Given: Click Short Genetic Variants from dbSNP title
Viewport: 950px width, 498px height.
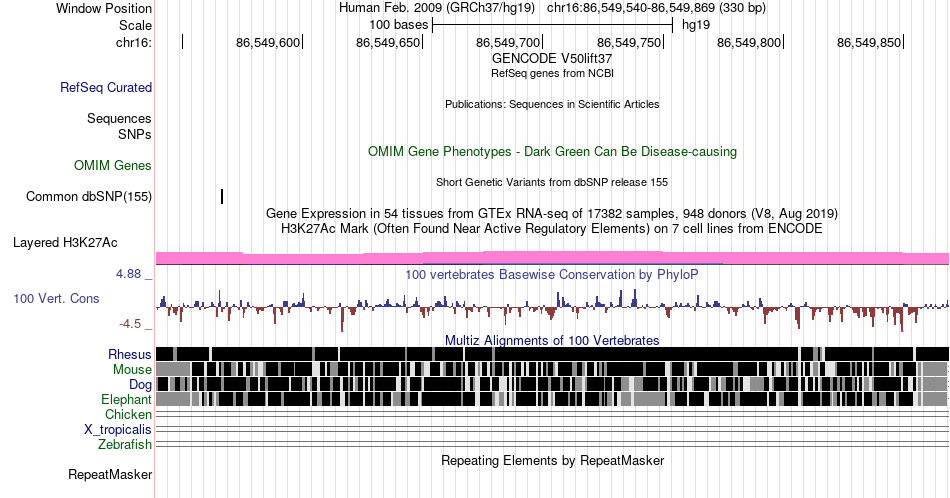Looking at the screenshot, I should (552, 182).
